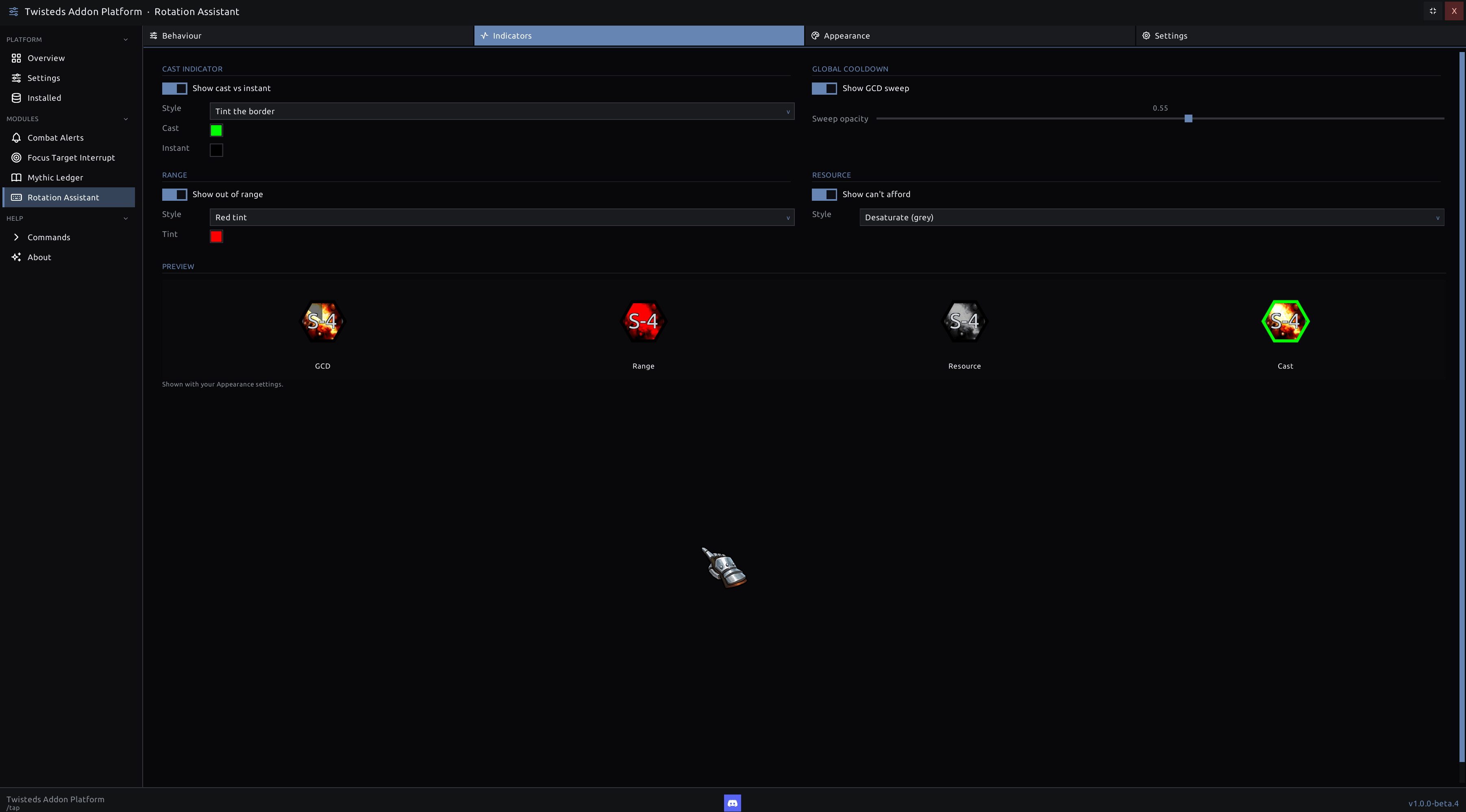This screenshot has width=1466, height=812.
Task: Click the vertical scrollbar on right edge
Action: 1462,407
